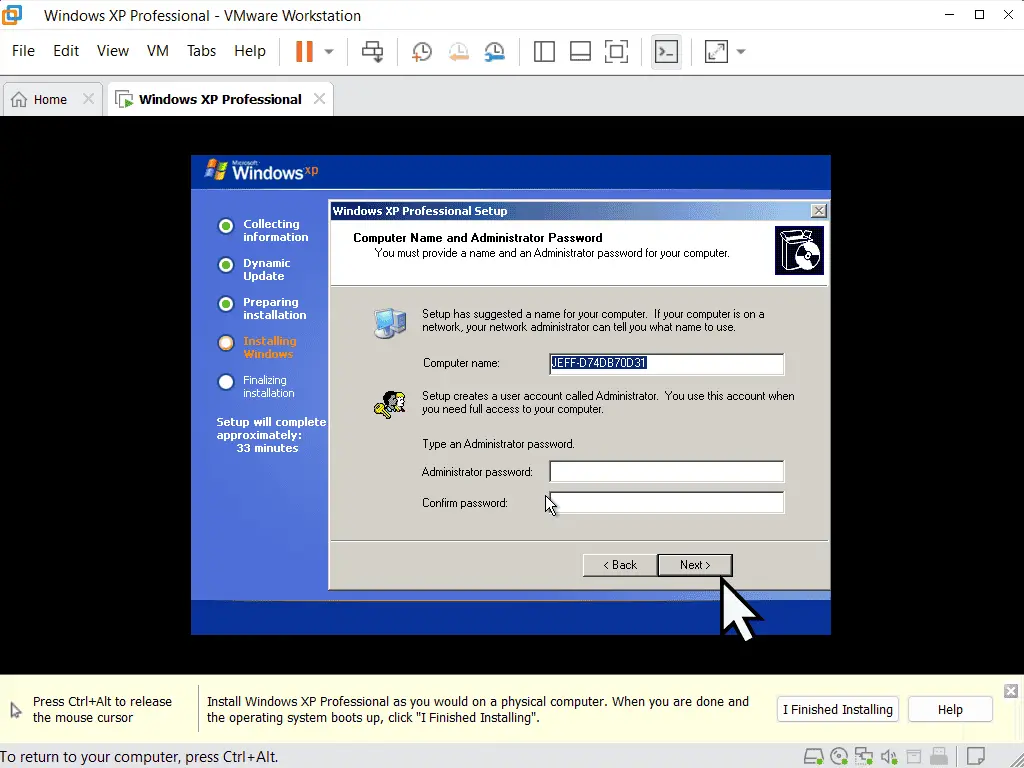Go Back in the setup dialog
Screen dimensions: 1024x768
(620, 565)
